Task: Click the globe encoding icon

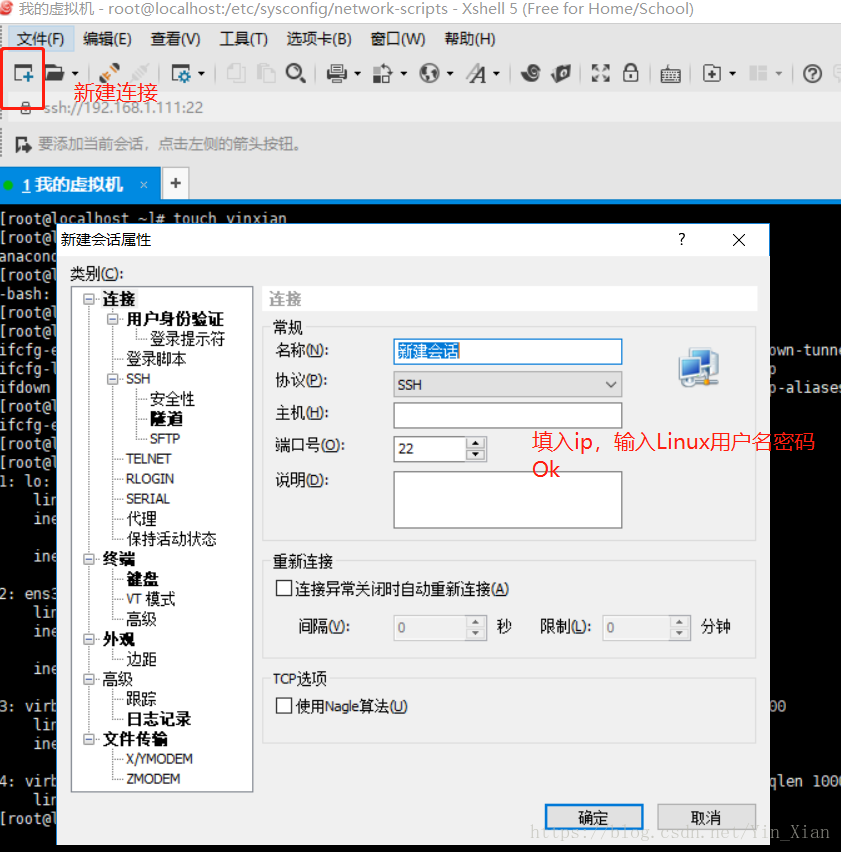Action: [429, 73]
